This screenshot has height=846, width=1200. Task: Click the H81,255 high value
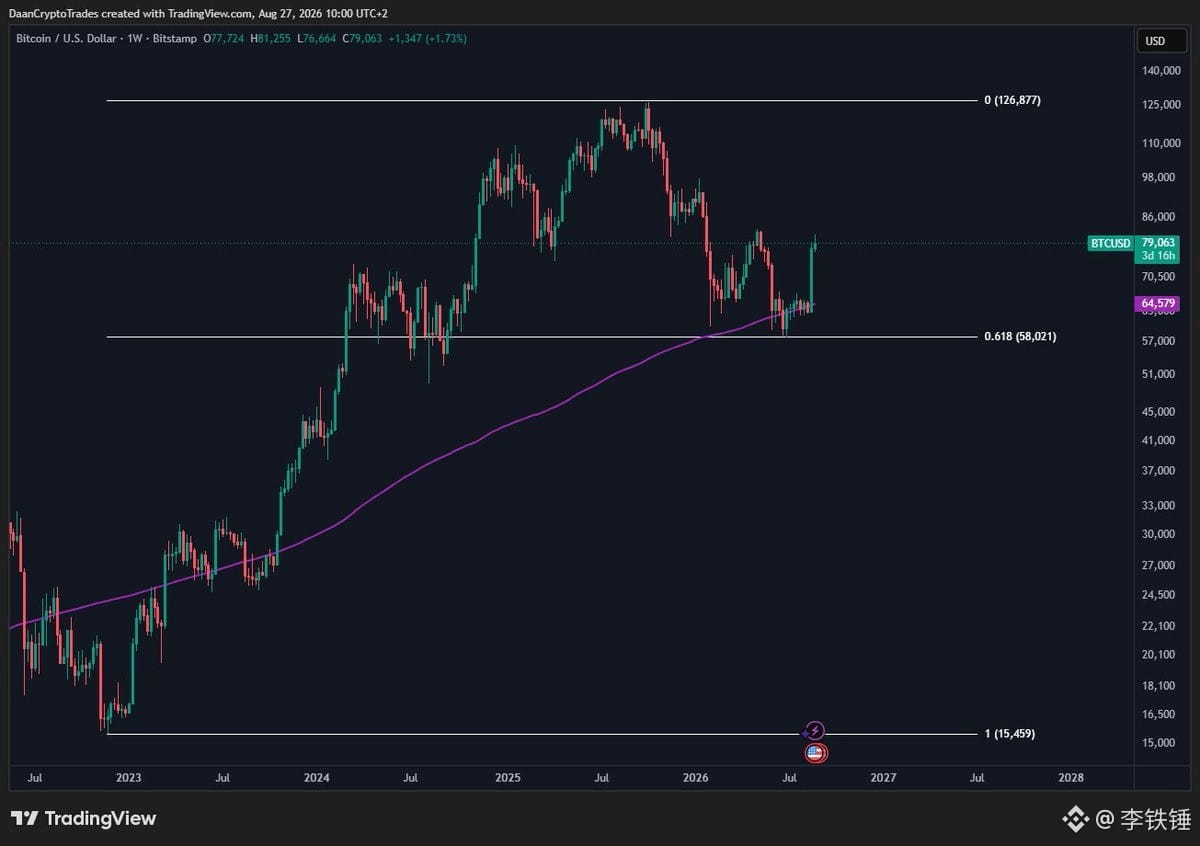point(270,38)
